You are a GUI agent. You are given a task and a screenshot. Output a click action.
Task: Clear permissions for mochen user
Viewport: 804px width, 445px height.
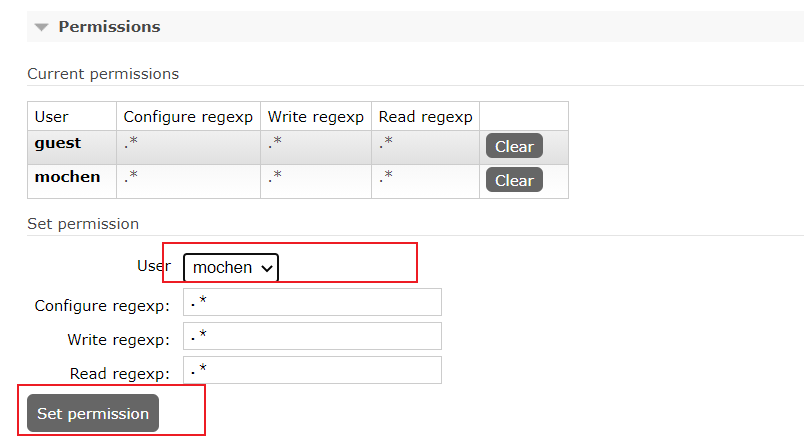point(514,180)
